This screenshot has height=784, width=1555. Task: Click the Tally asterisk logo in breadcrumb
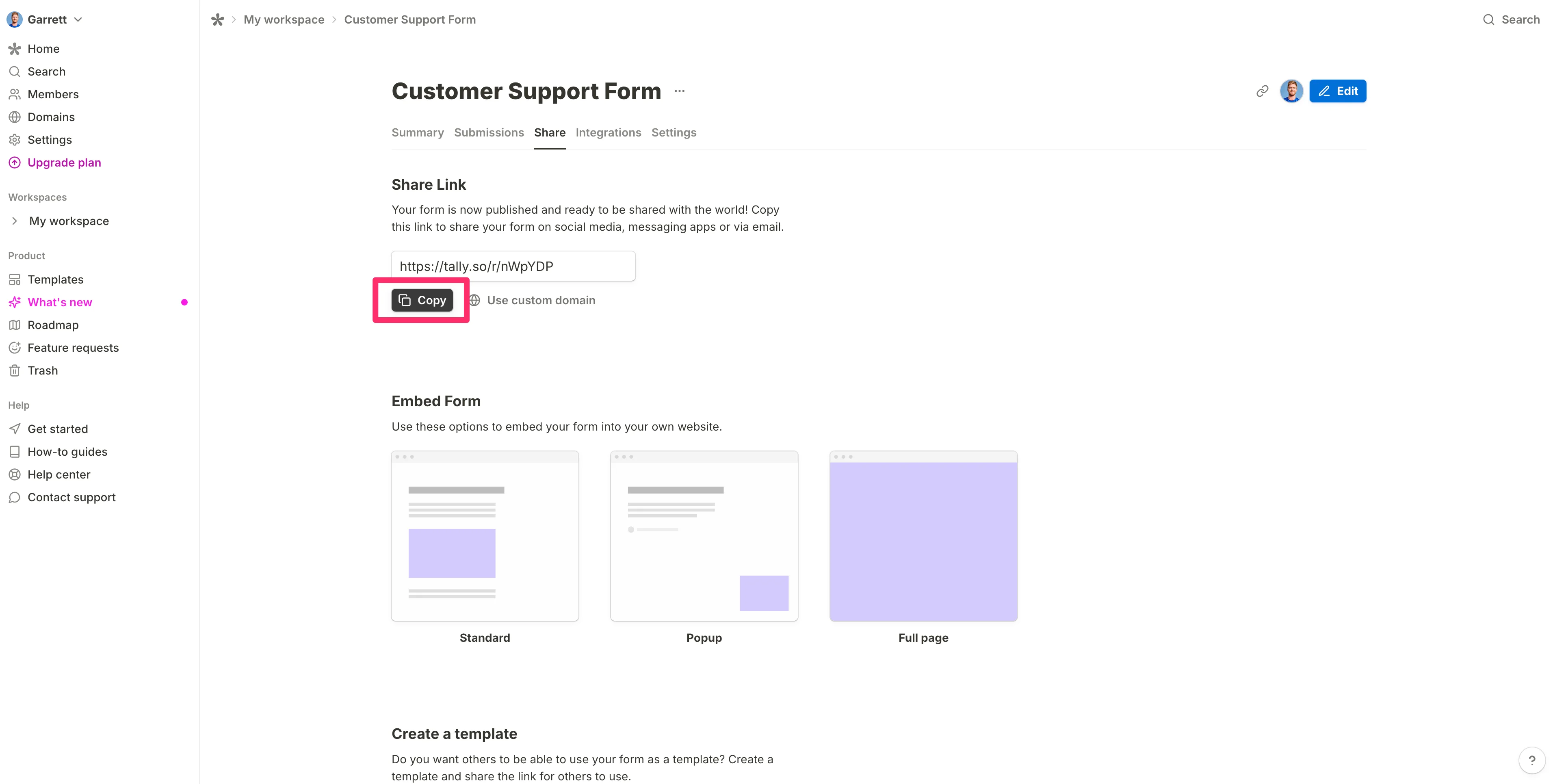[217, 20]
